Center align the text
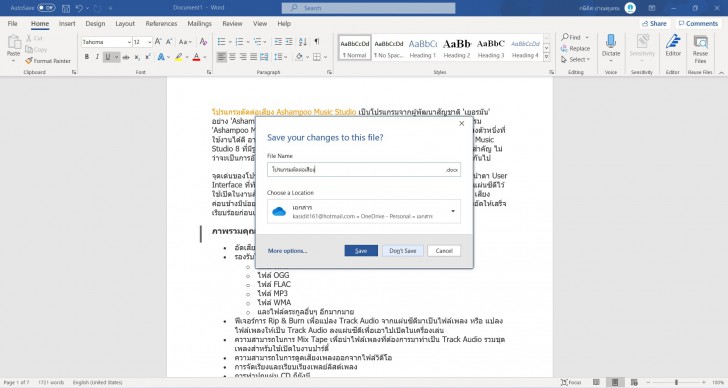Screen dimensions: 728x388 232,57
